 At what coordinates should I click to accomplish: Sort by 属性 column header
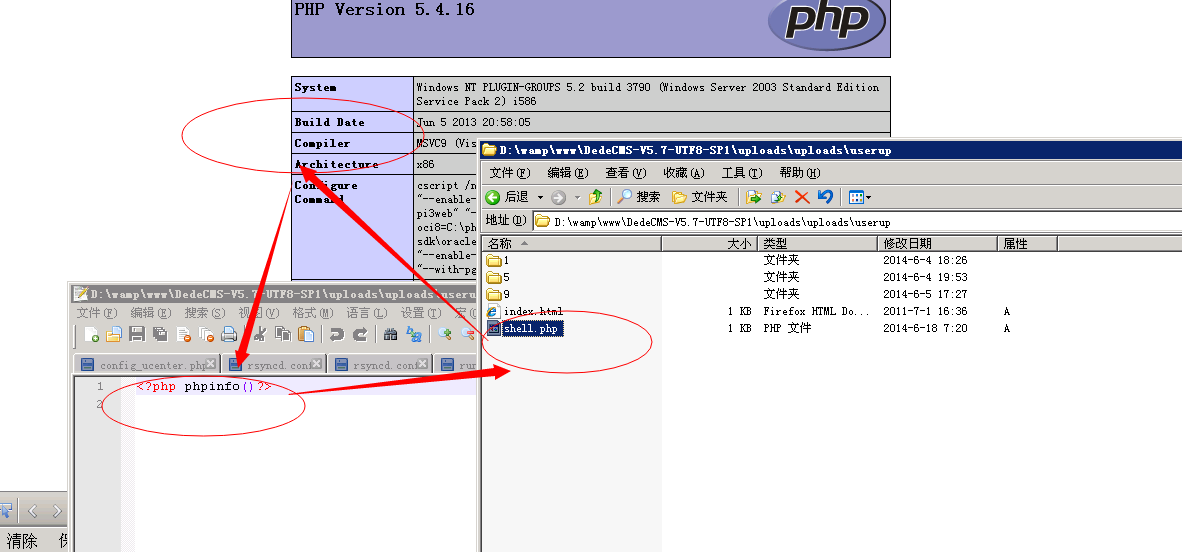coord(1027,244)
